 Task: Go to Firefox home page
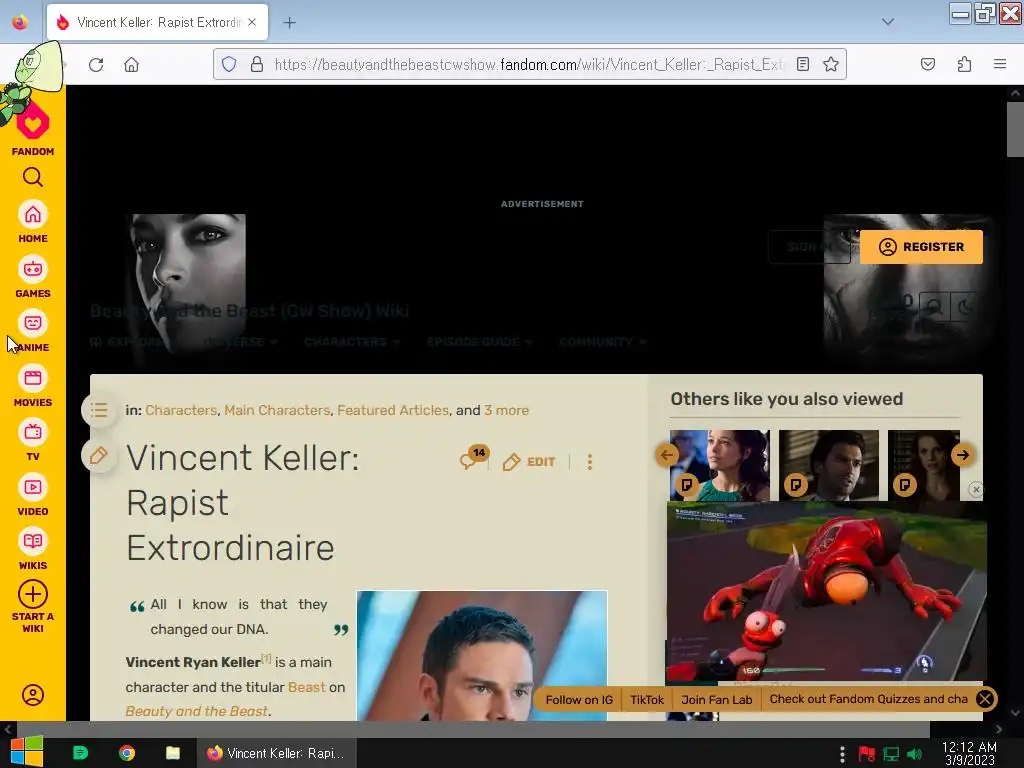click(x=132, y=65)
